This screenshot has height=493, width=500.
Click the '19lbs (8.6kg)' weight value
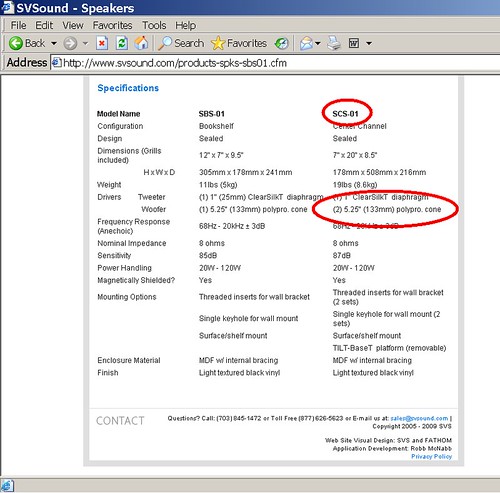pos(355,185)
